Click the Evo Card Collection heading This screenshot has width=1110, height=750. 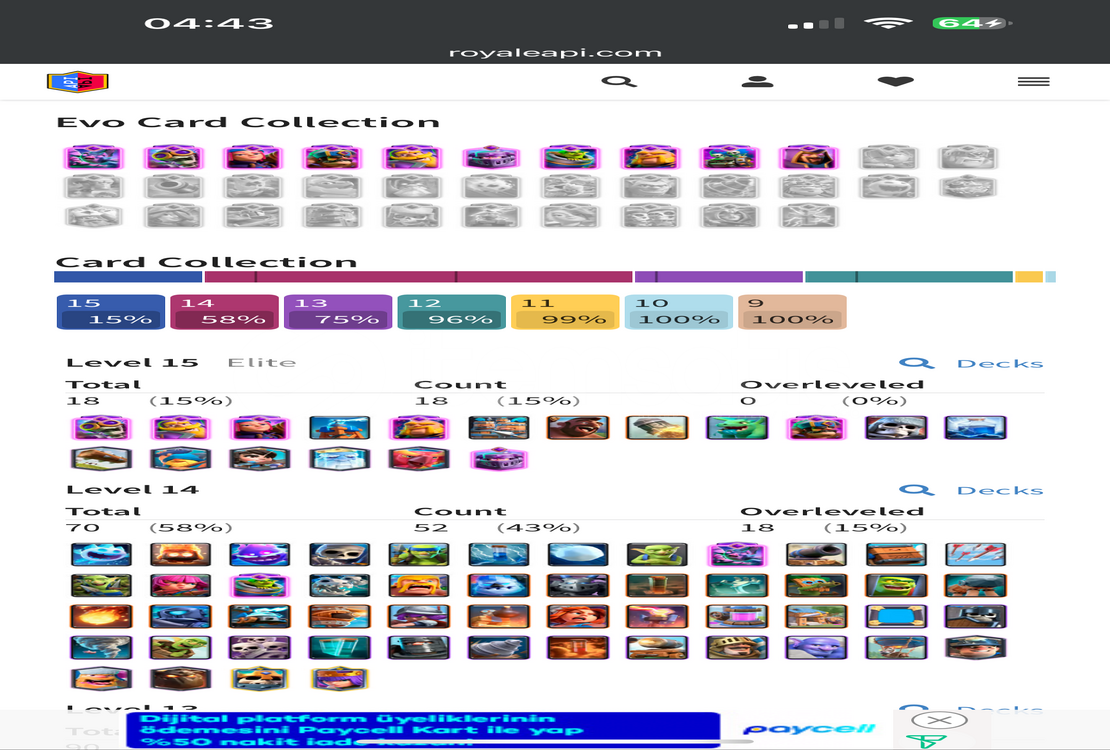(x=248, y=123)
